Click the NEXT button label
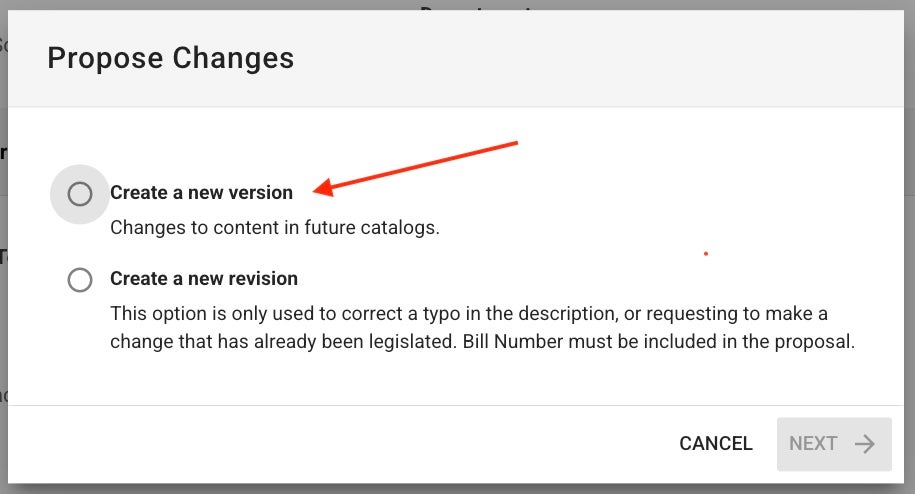Screen dimensions: 915x494 click(x=813, y=444)
